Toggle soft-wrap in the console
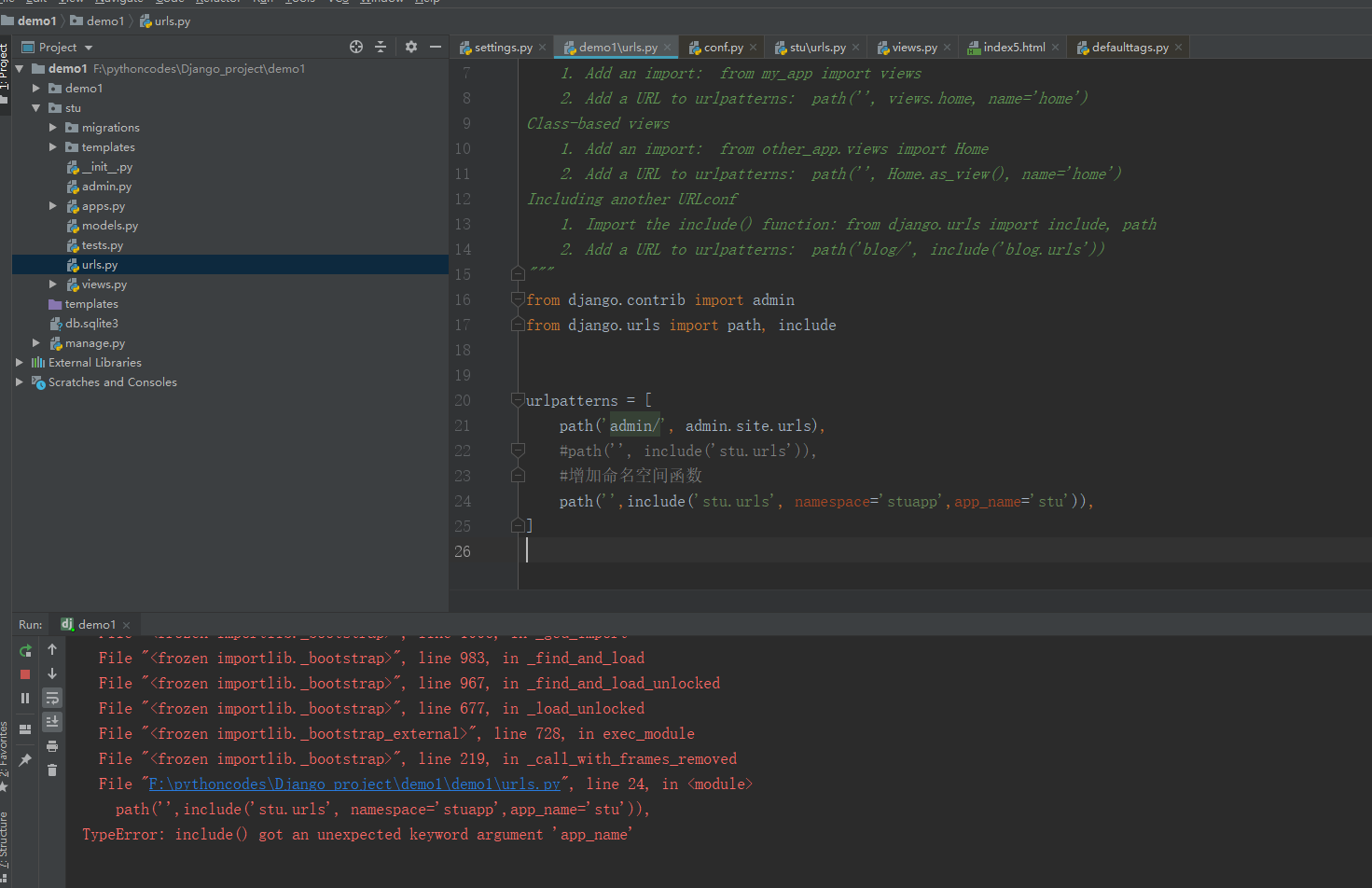The height and width of the screenshot is (888, 1372). click(x=52, y=697)
